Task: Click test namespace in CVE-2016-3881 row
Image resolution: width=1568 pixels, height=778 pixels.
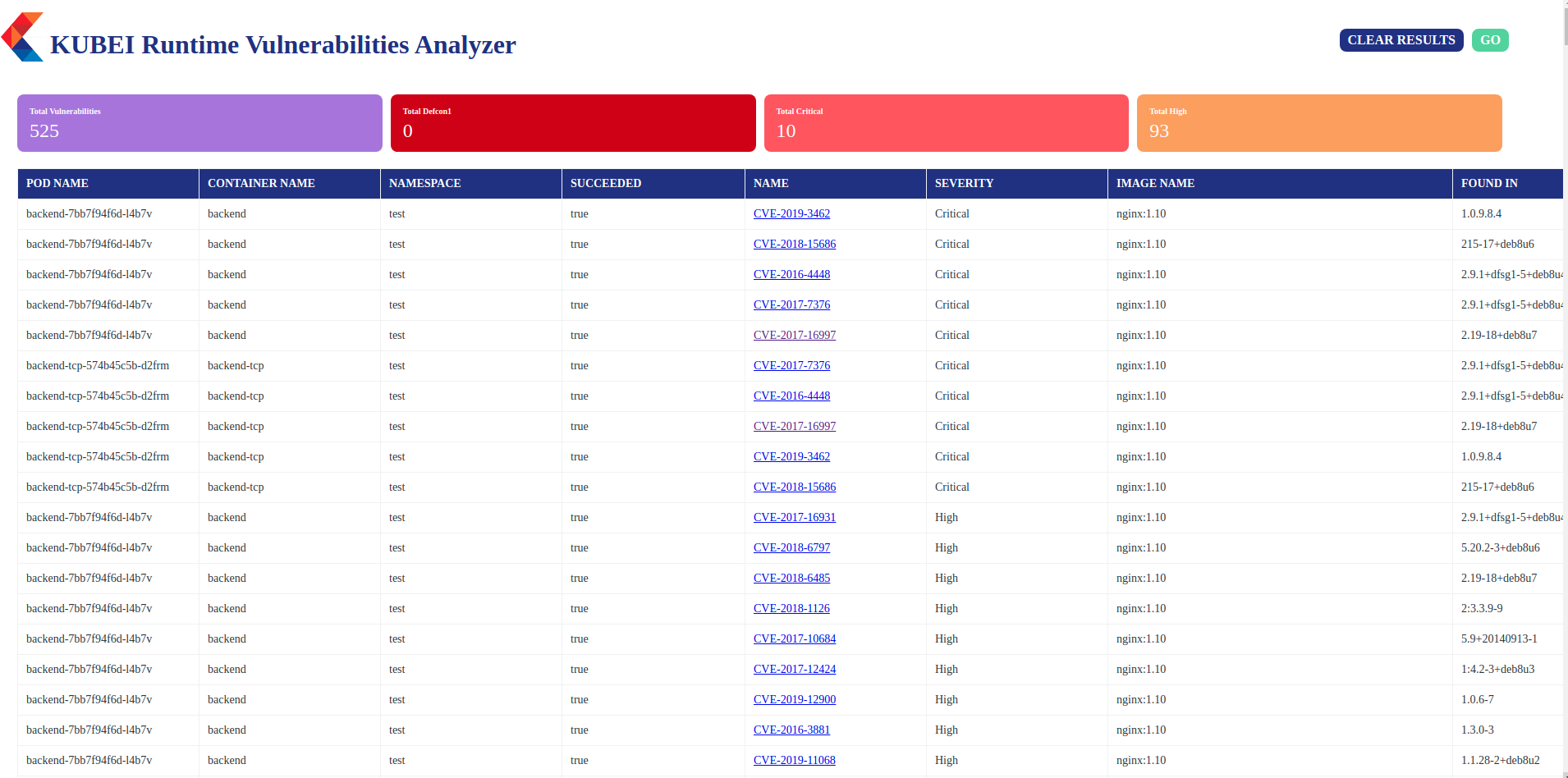Action: click(x=397, y=730)
